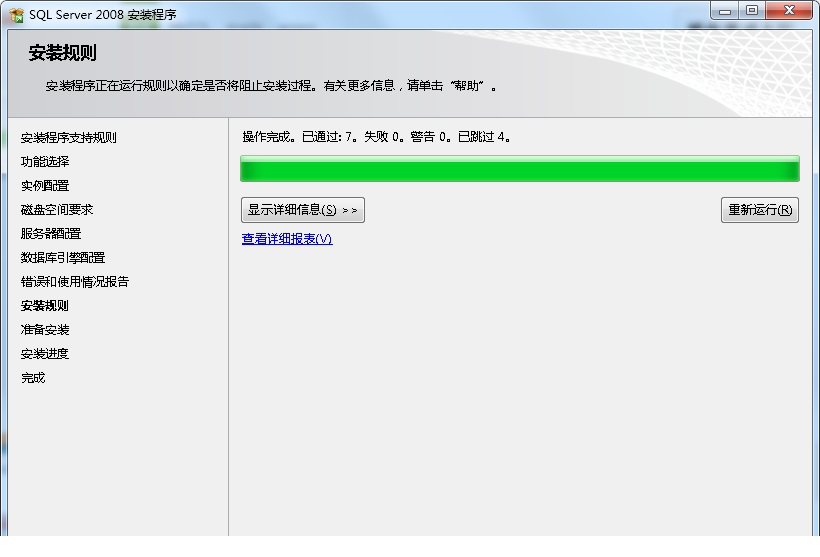820x557 pixels.
Task: Open the 查看详细报表(V) link
Action: [x=287, y=238]
